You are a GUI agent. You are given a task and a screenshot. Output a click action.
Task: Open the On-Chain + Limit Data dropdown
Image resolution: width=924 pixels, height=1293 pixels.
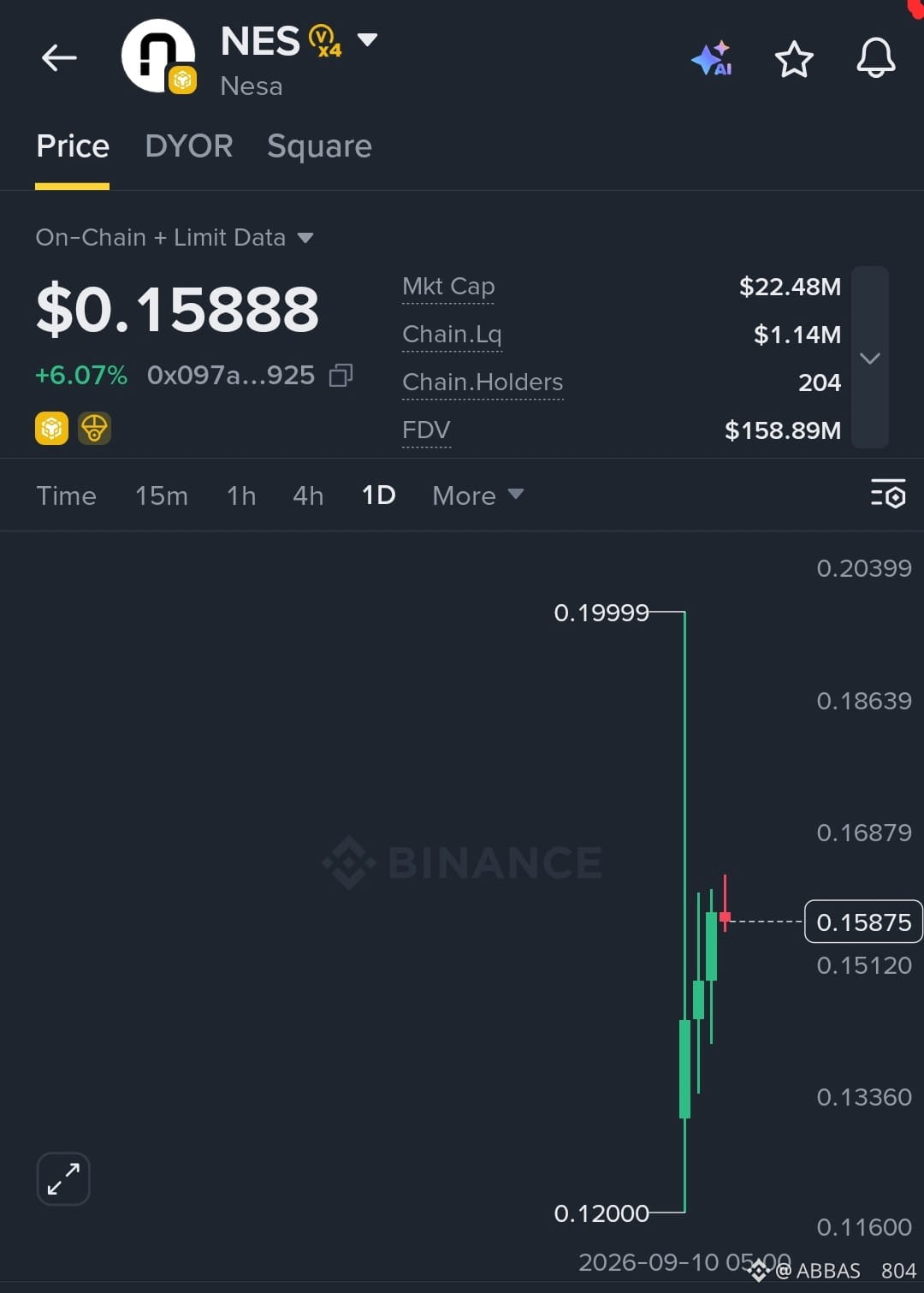click(x=175, y=237)
